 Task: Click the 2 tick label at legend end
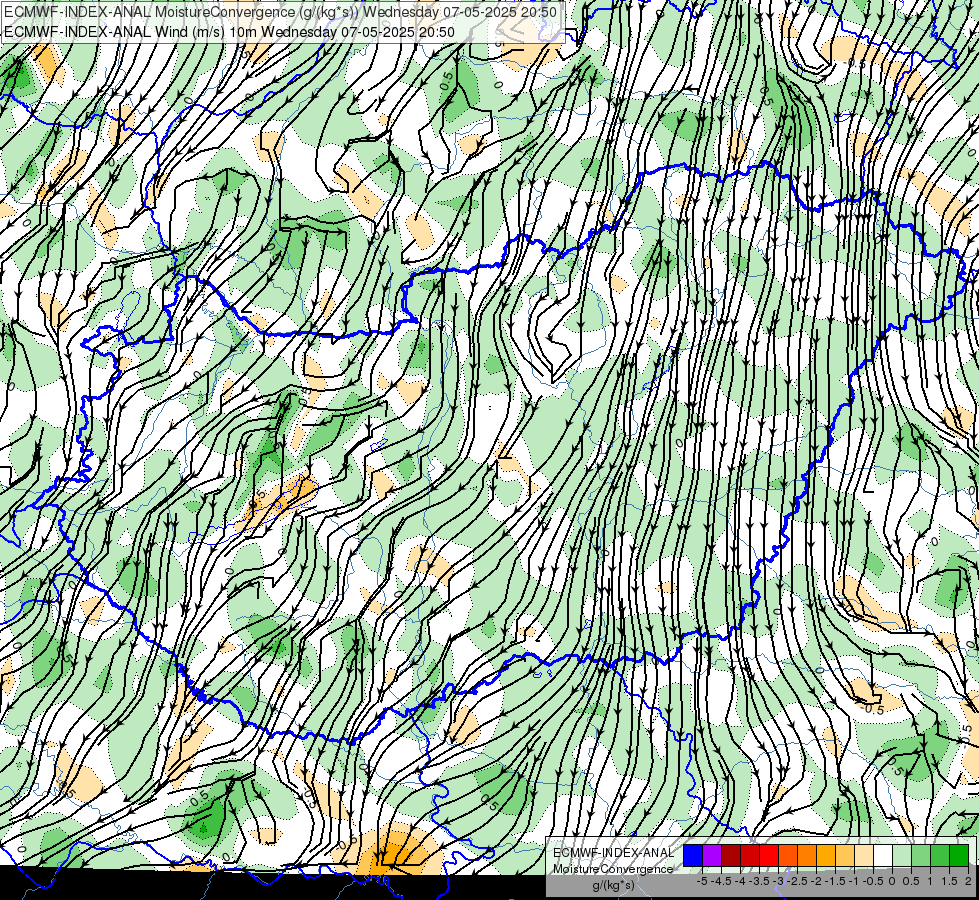pyautogui.click(x=968, y=881)
